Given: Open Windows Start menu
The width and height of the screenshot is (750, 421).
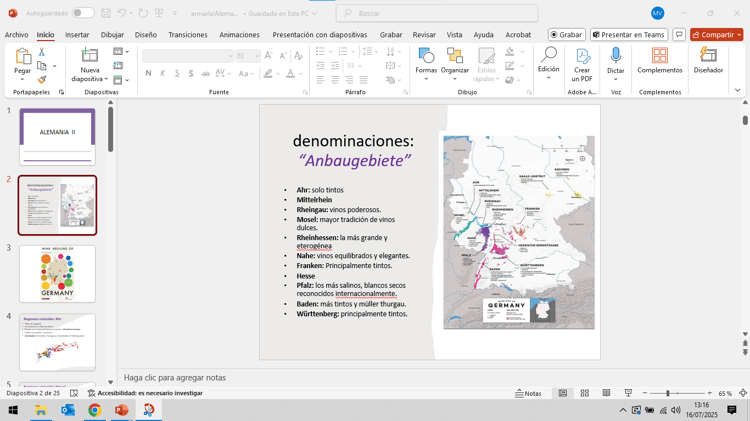Looking at the screenshot, I should [x=13, y=410].
